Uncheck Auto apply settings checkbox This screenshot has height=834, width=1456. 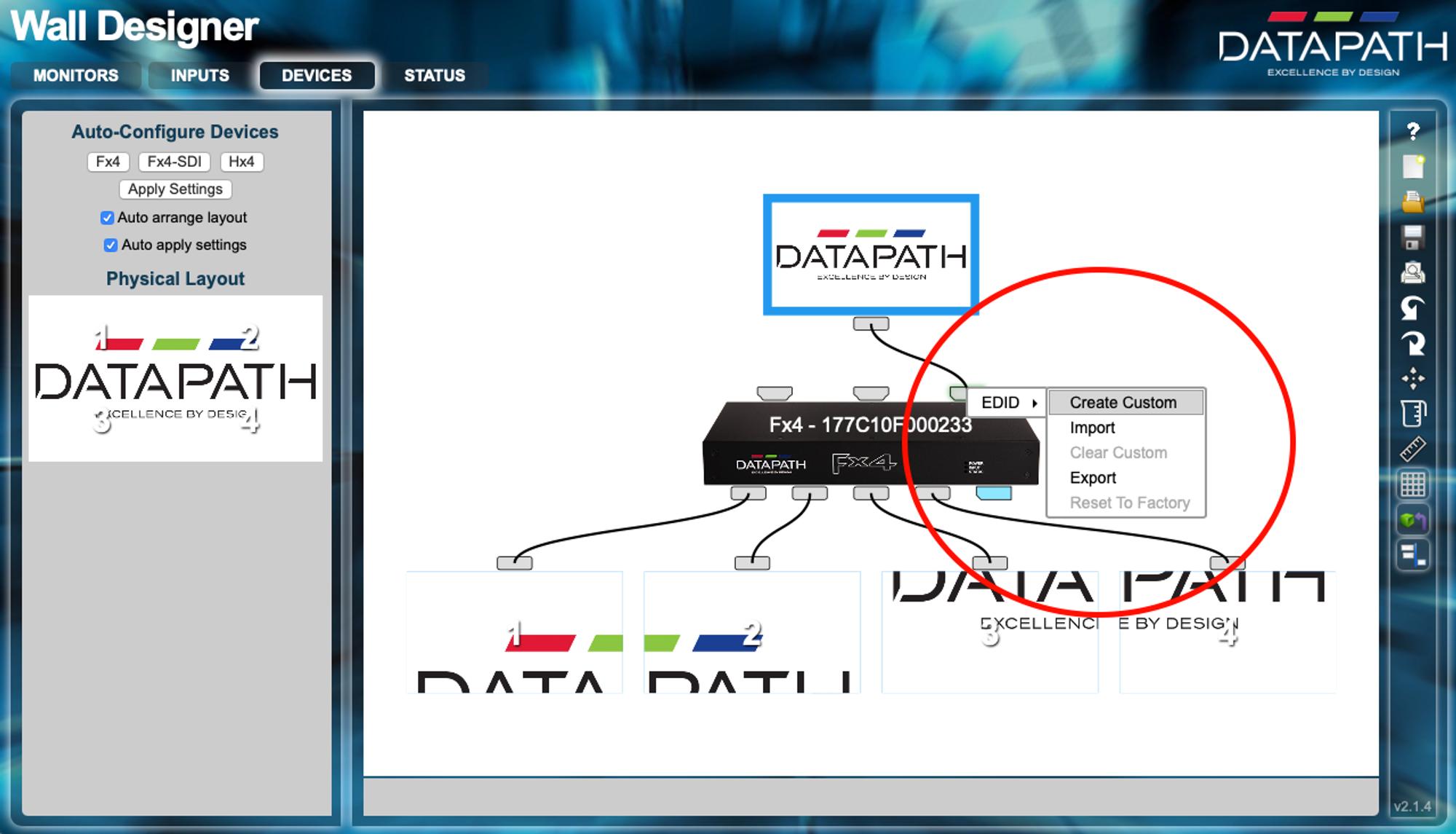tap(111, 245)
